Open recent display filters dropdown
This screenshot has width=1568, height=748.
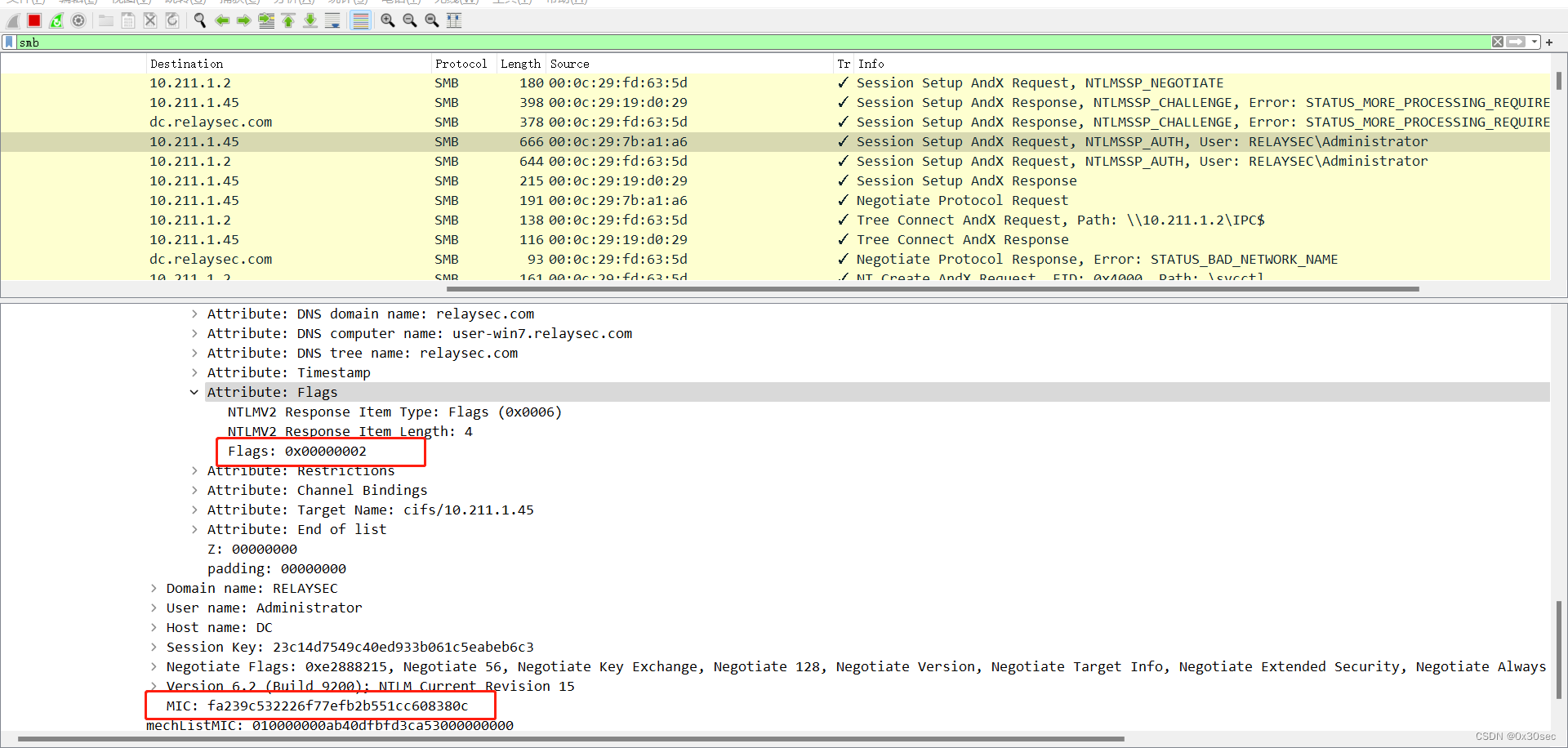click(1535, 42)
